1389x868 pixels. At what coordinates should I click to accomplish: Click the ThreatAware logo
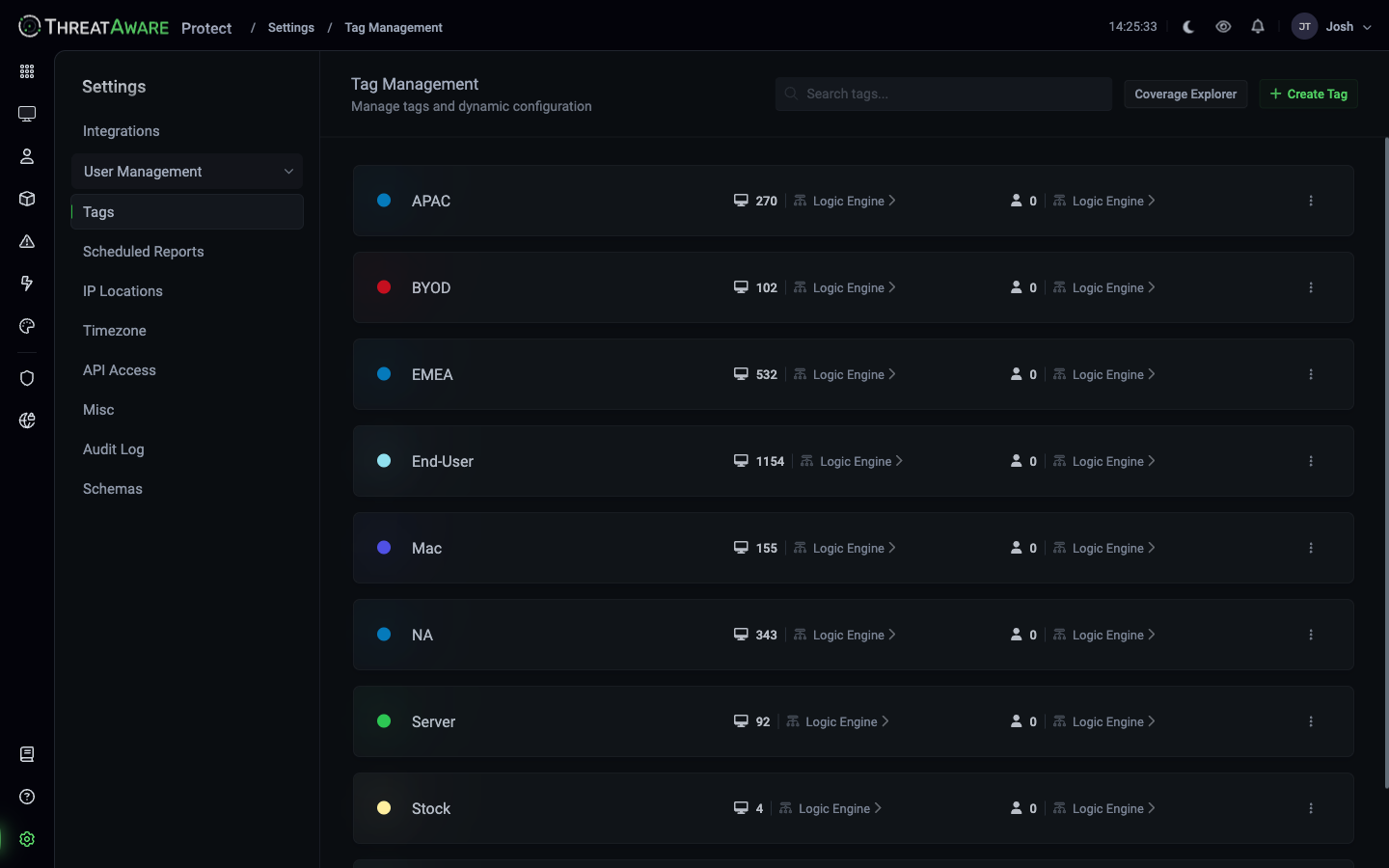(x=94, y=27)
